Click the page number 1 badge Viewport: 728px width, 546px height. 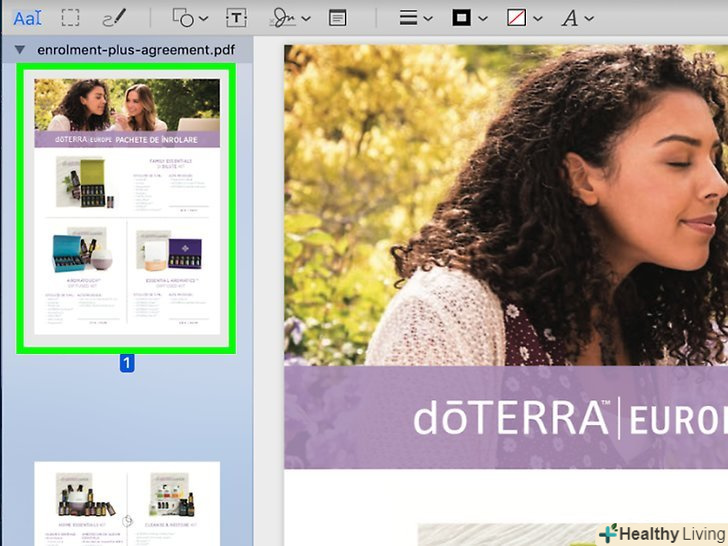coord(127,364)
